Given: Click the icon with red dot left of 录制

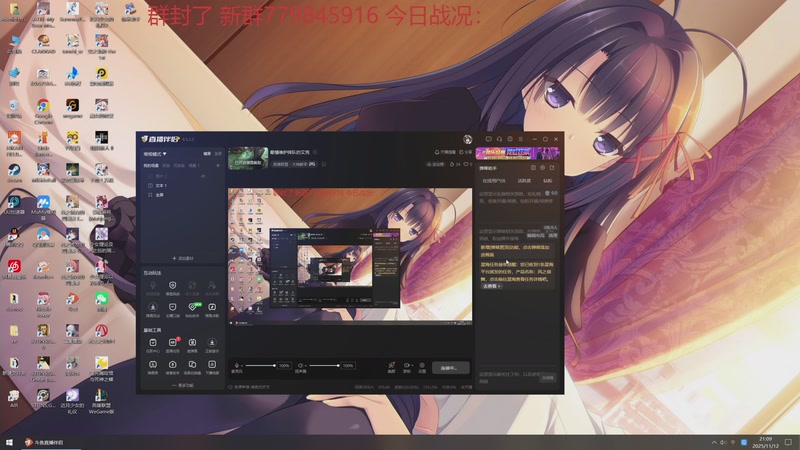Looking at the screenshot, I should coord(391,366).
